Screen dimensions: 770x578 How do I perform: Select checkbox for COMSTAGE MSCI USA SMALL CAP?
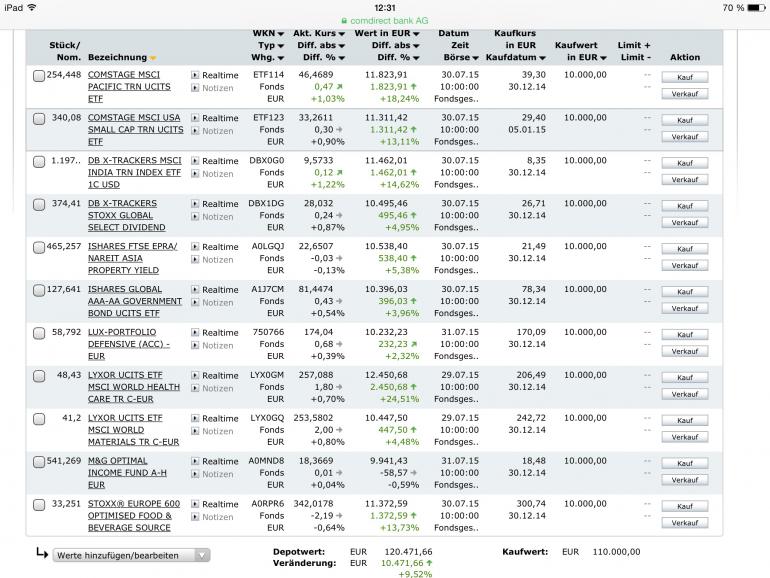(39, 119)
